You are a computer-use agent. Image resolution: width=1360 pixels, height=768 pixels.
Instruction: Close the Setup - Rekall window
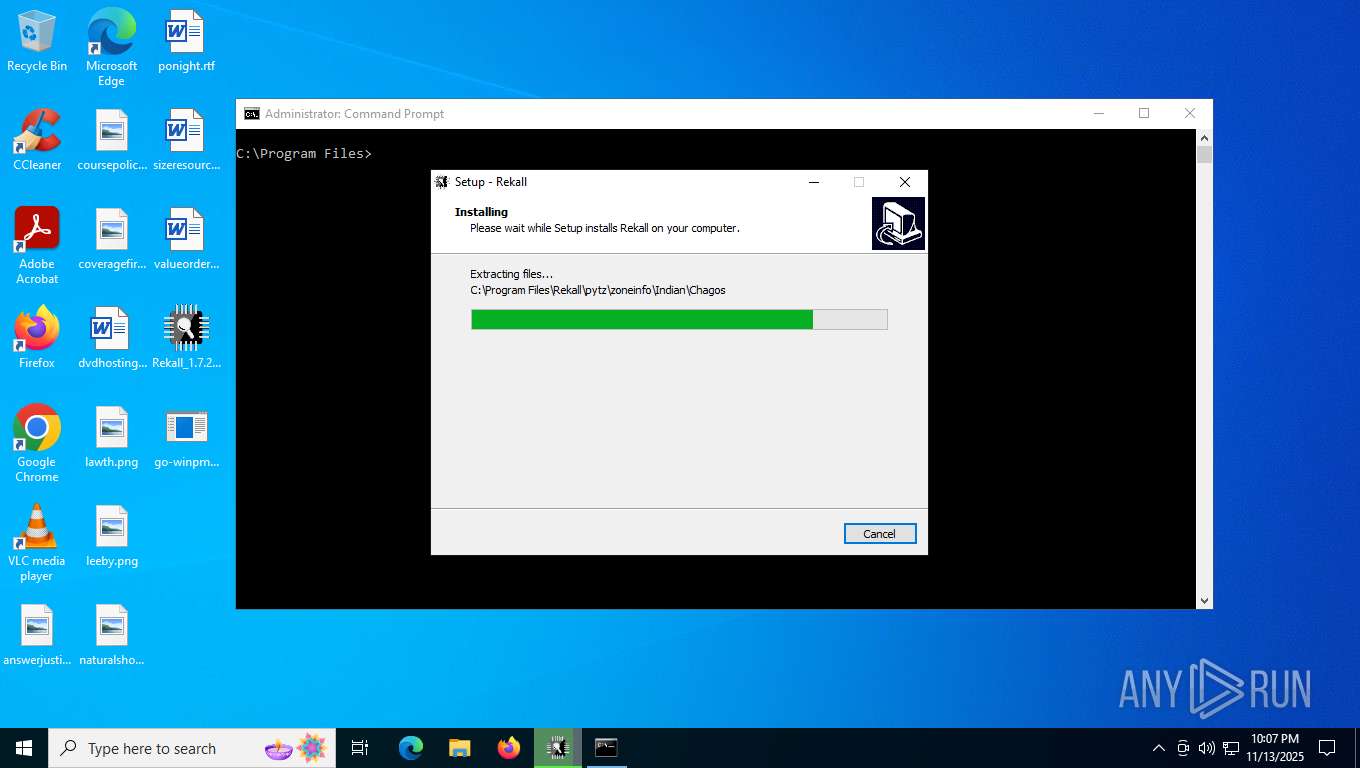click(904, 182)
